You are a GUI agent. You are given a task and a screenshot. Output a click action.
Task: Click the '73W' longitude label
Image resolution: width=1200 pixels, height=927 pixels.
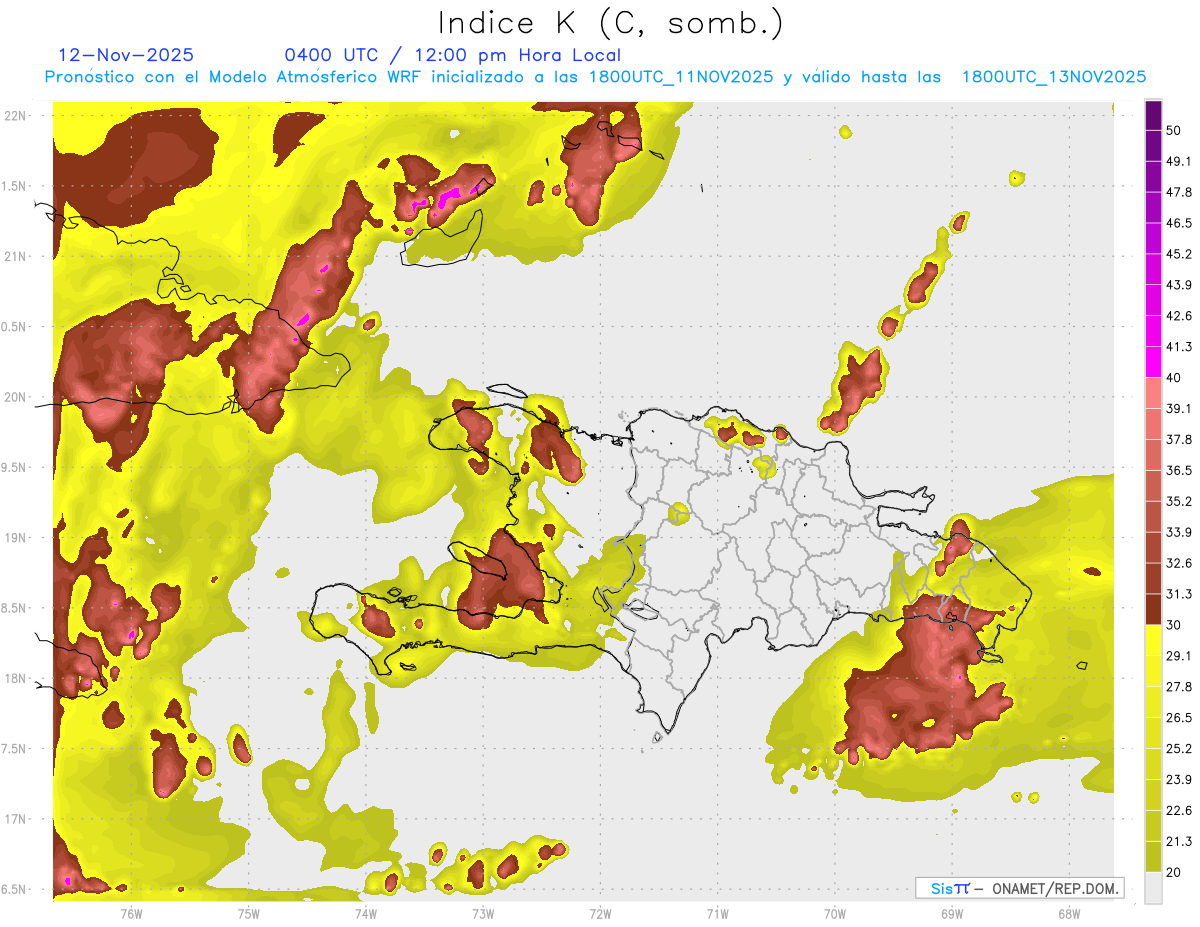tap(483, 913)
